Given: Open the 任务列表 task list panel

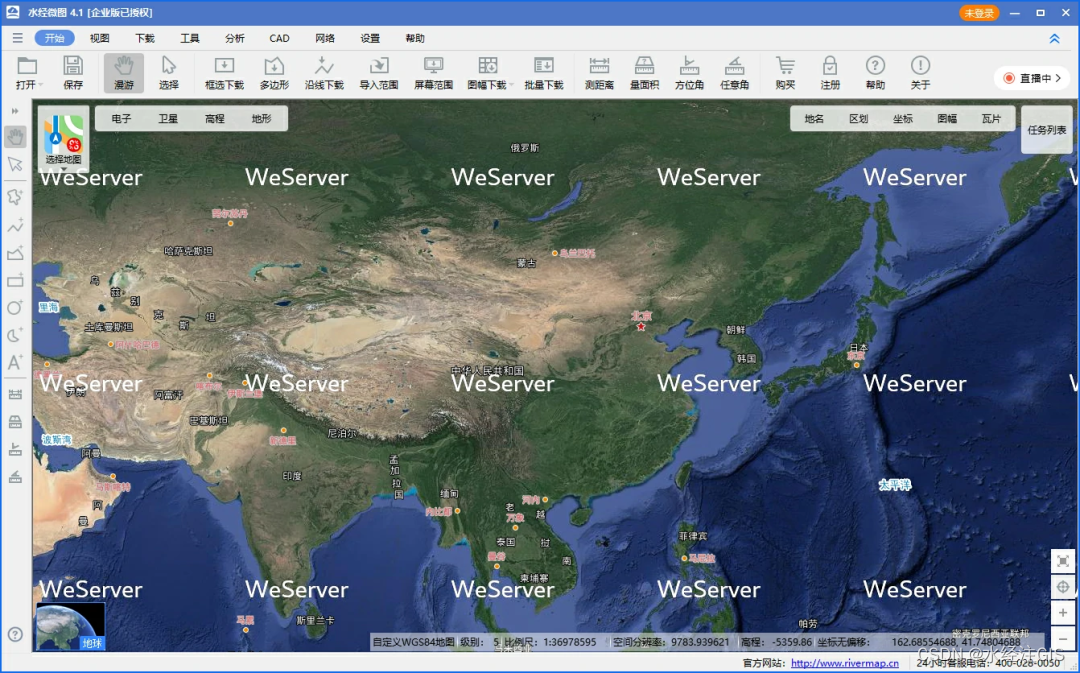Looking at the screenshot, I should coord(1047,130).
